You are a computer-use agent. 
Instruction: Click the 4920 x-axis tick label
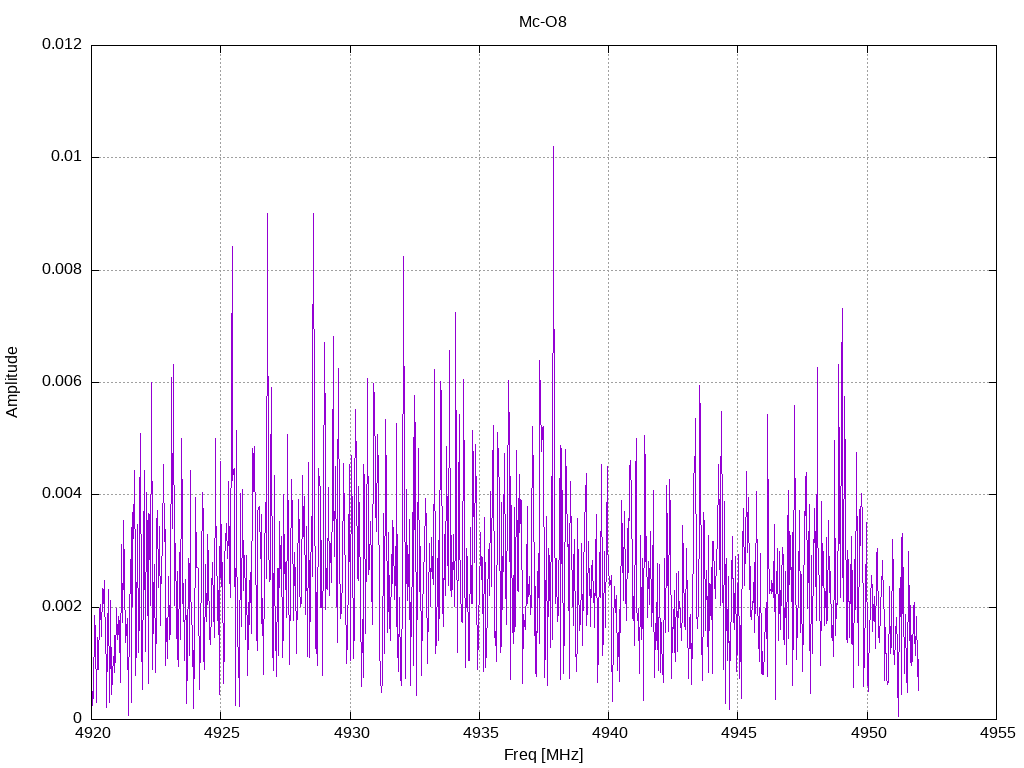coord(92,733)
